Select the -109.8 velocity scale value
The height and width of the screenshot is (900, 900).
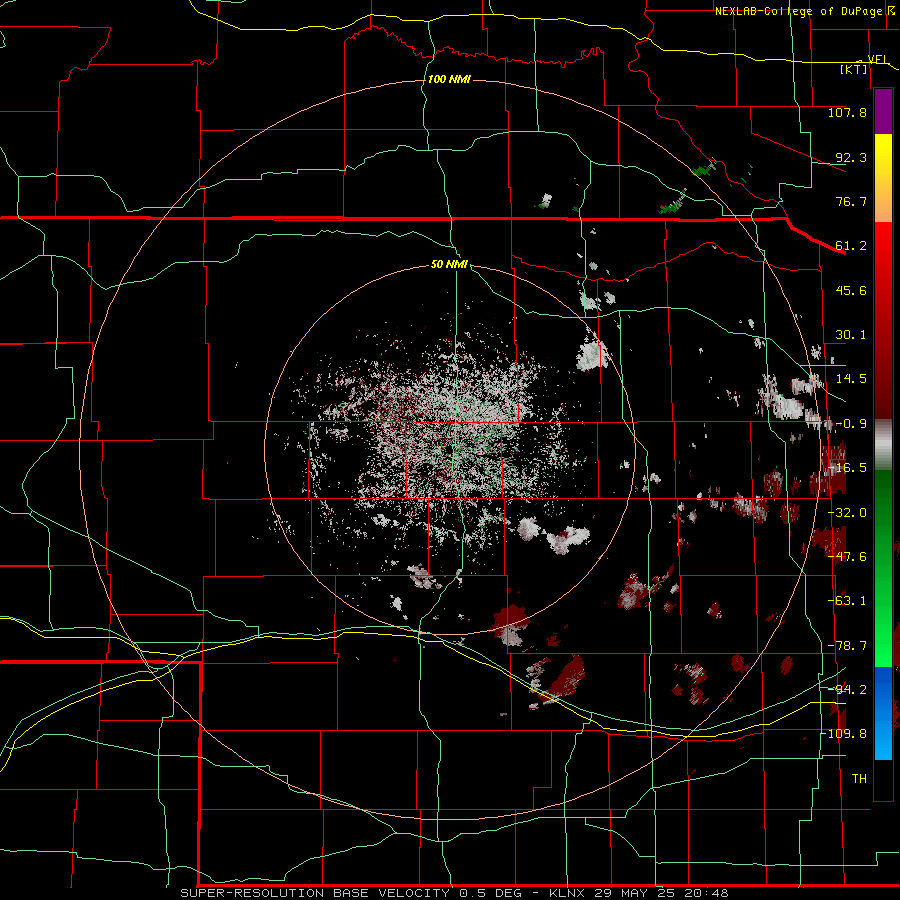pyautogui.click(x=844, y=734)
